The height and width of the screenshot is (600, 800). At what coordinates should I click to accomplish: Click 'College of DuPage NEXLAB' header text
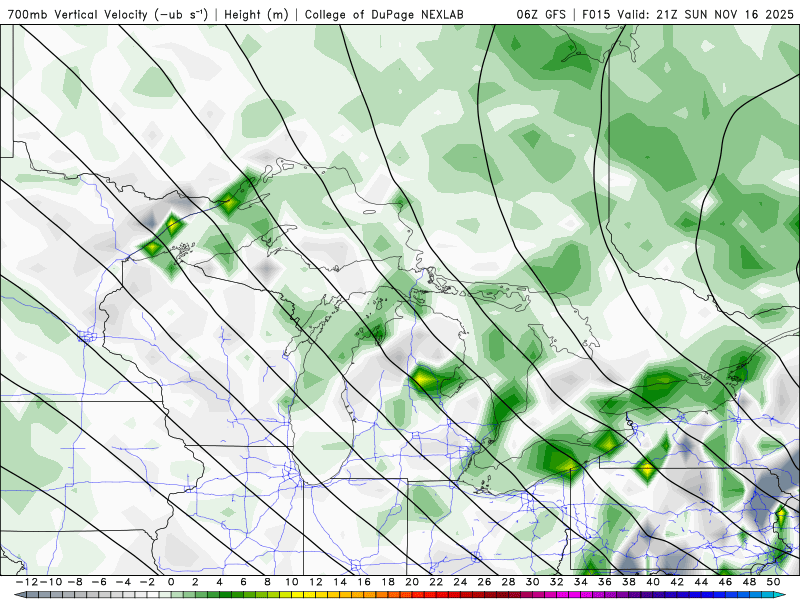[384, 14]
